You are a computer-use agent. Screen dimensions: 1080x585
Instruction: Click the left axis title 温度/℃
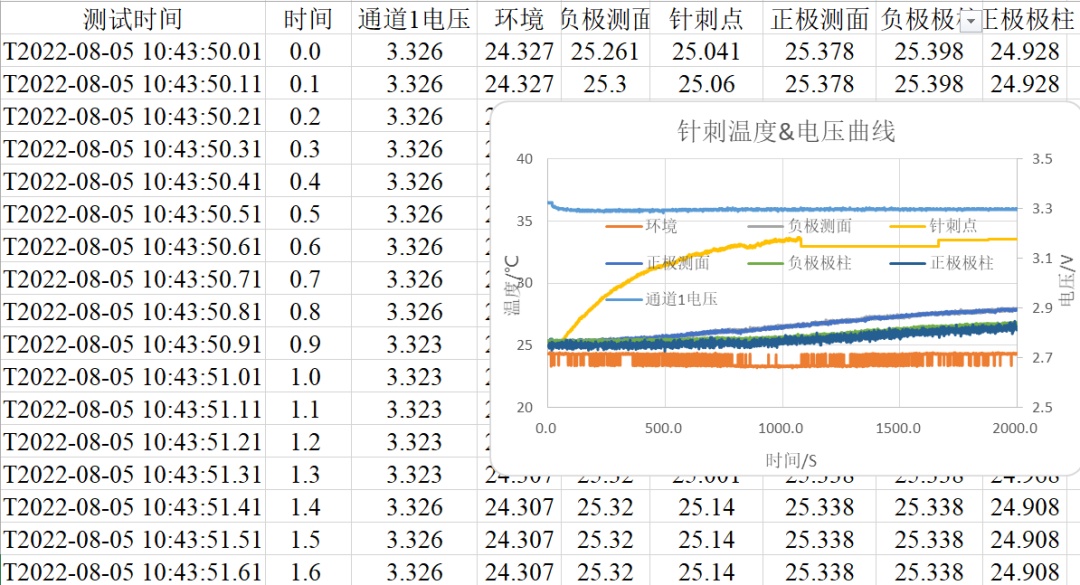pyautogui.click(x=513, y=283)
